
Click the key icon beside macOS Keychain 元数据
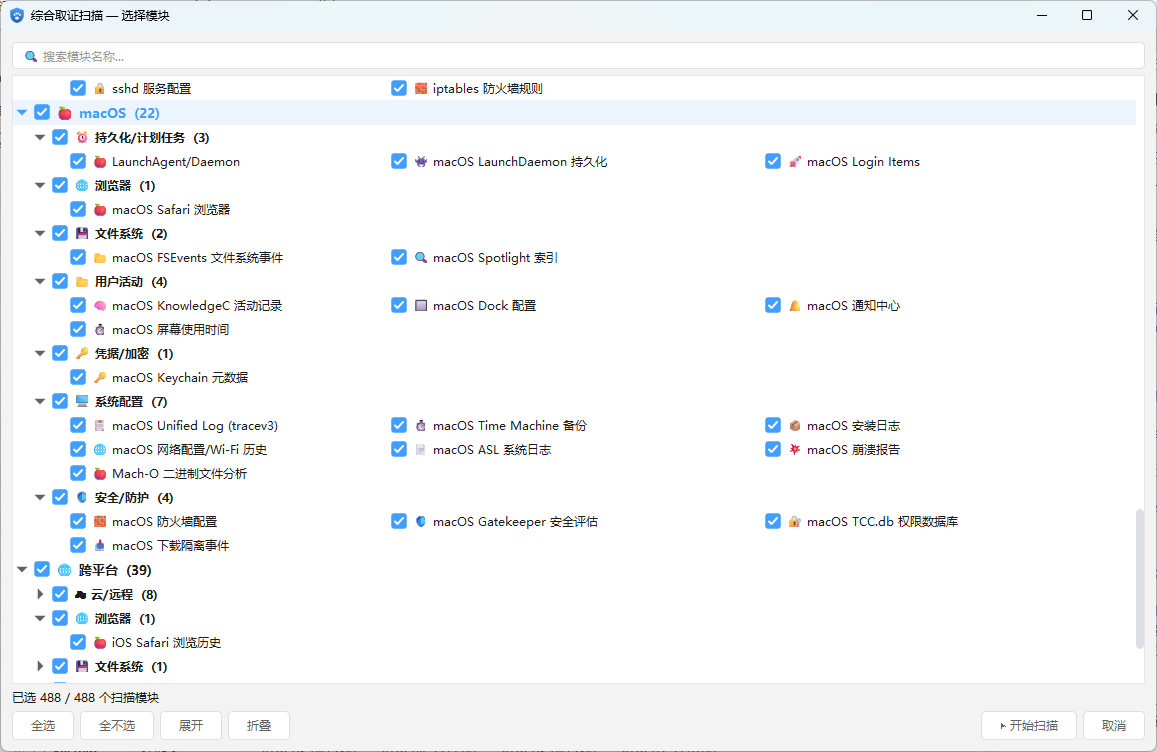pos(100,377)
